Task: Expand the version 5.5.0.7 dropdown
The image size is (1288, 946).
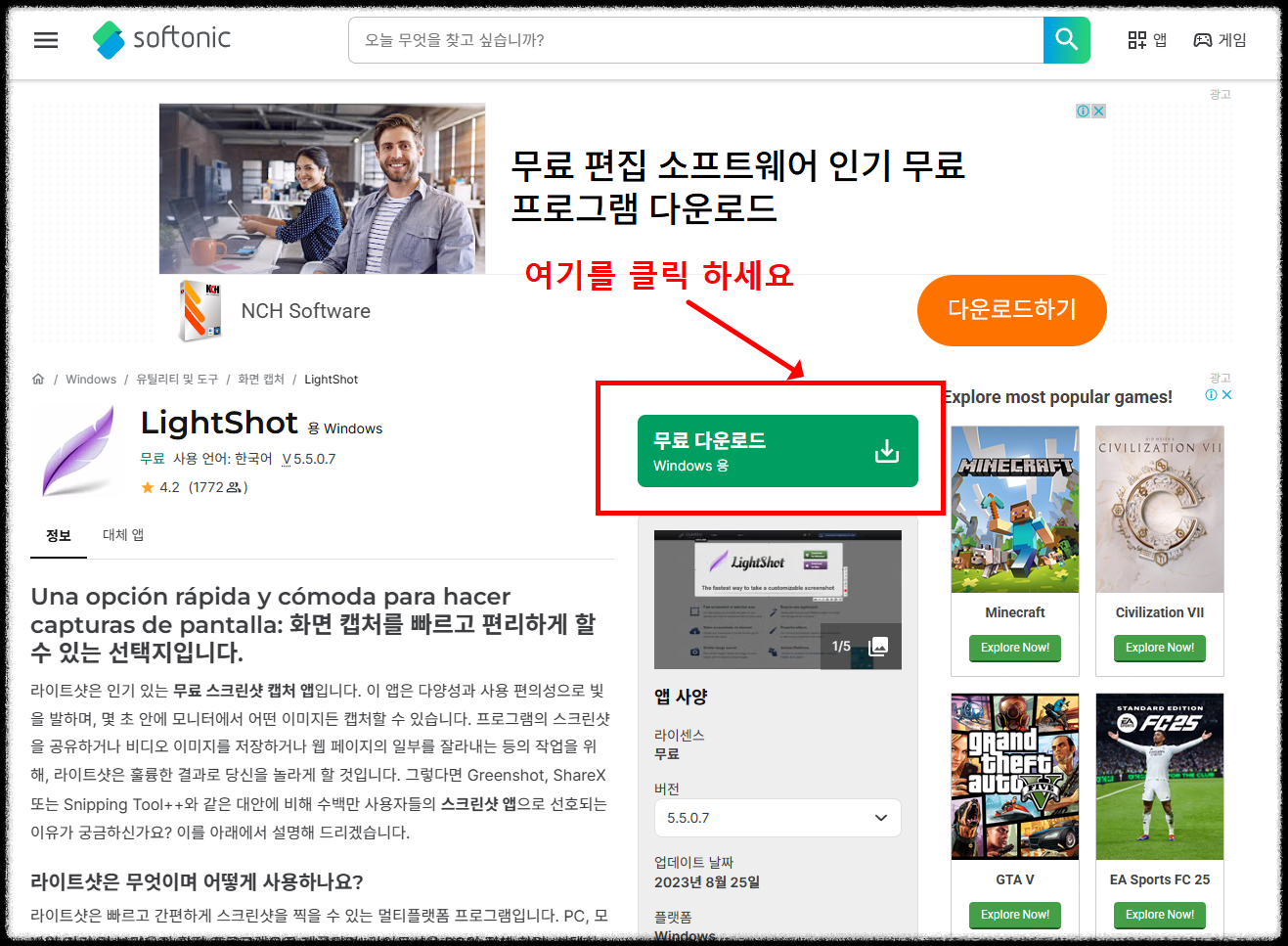Action: [777, 818]
